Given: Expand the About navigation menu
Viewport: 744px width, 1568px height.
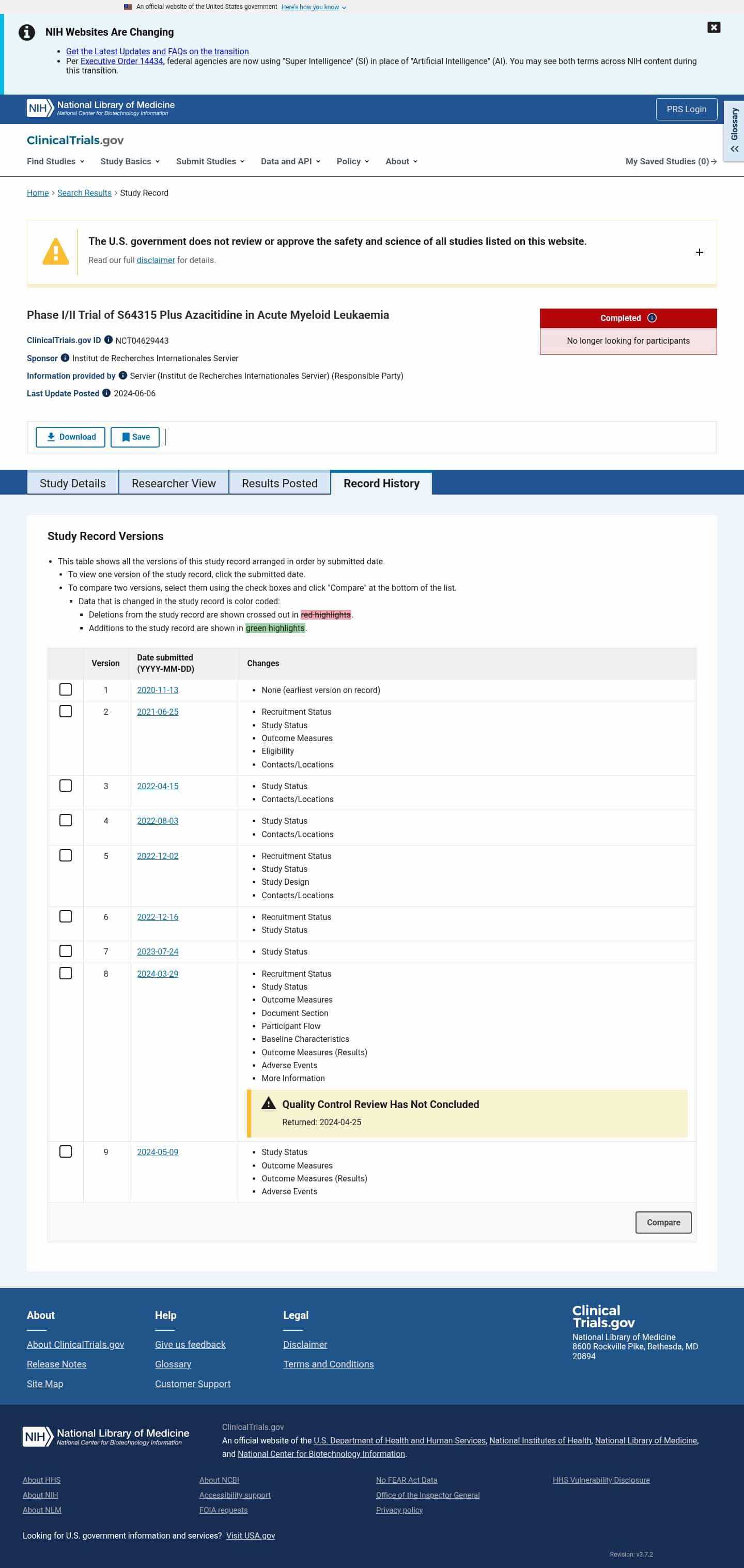Looking at the screenshot, I should (401, 161).
